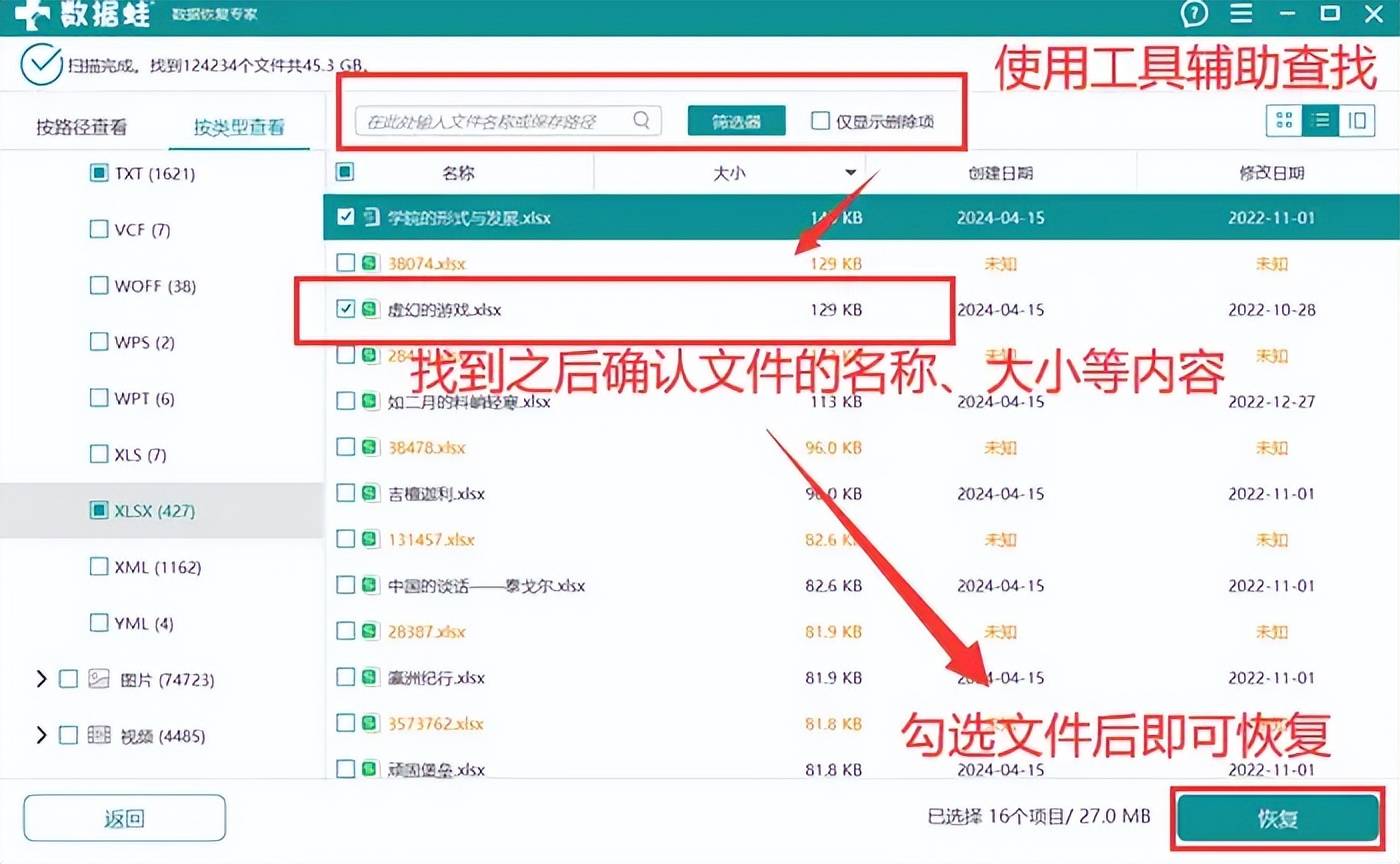Select the YML (4) type row

[162, 623]
